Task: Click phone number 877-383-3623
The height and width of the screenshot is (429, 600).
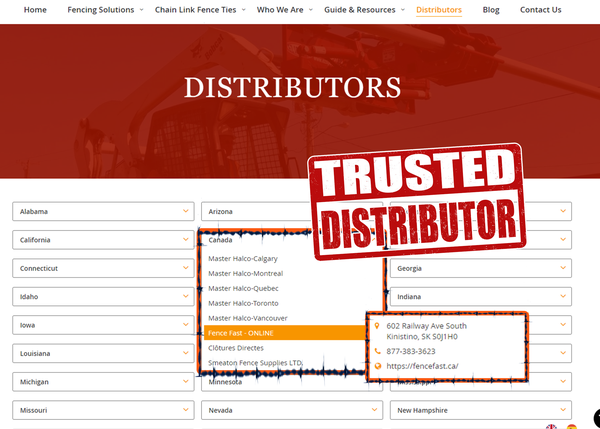Action: point(411,351)
